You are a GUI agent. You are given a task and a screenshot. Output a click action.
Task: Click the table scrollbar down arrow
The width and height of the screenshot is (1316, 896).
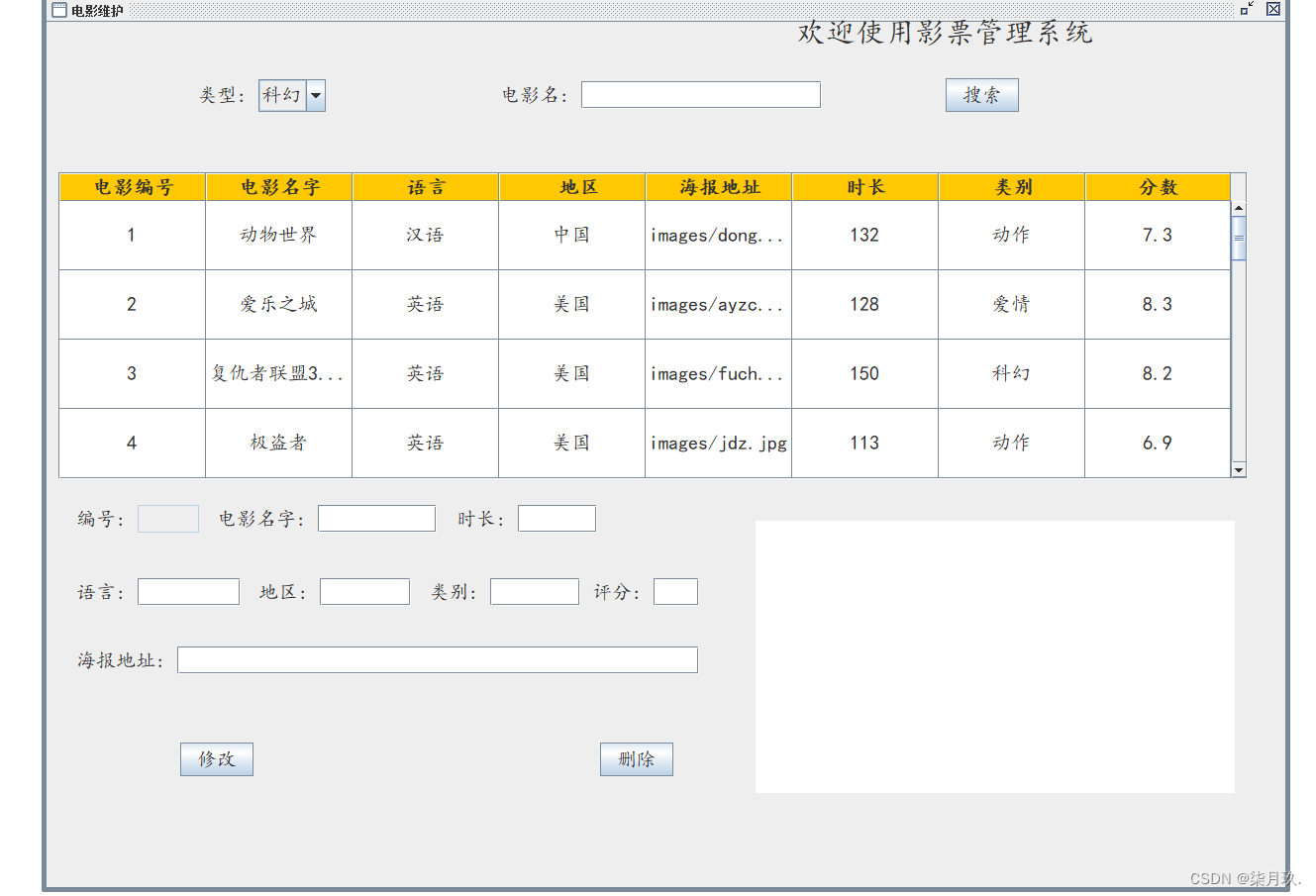click(x=1238, y=470)
